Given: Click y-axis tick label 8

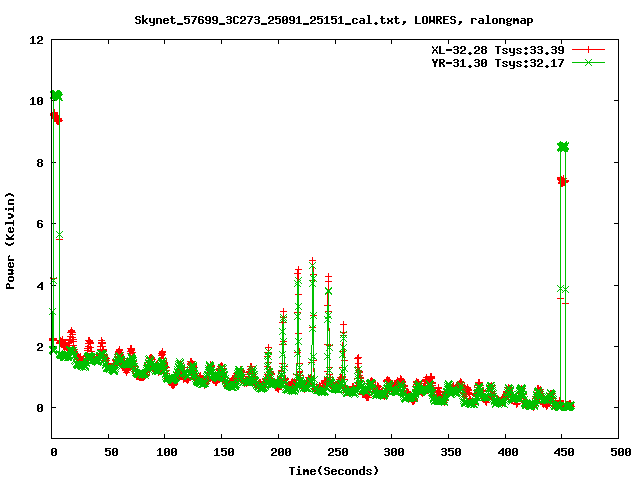Looking at the screenshot, I should pos(40,163).
